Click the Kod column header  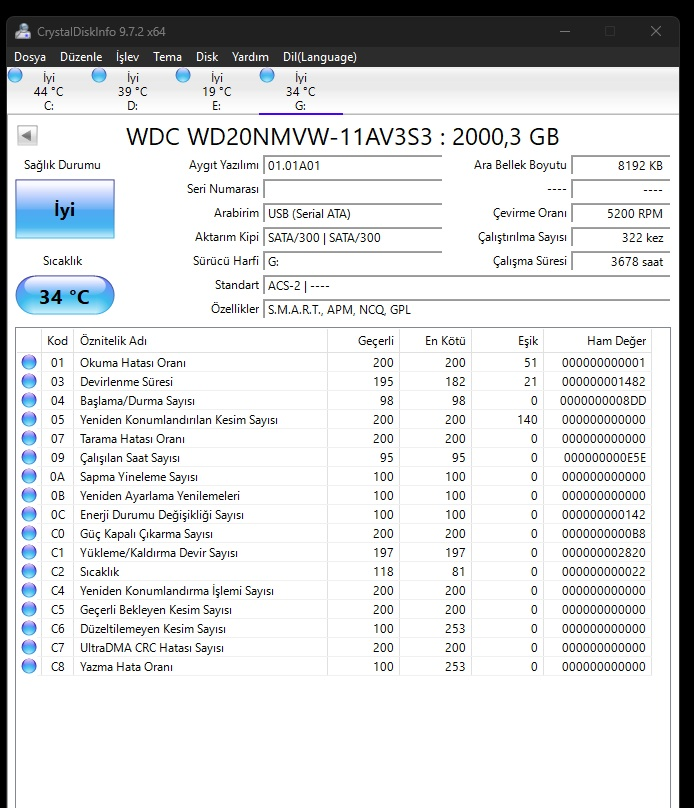tap(57, 341)
